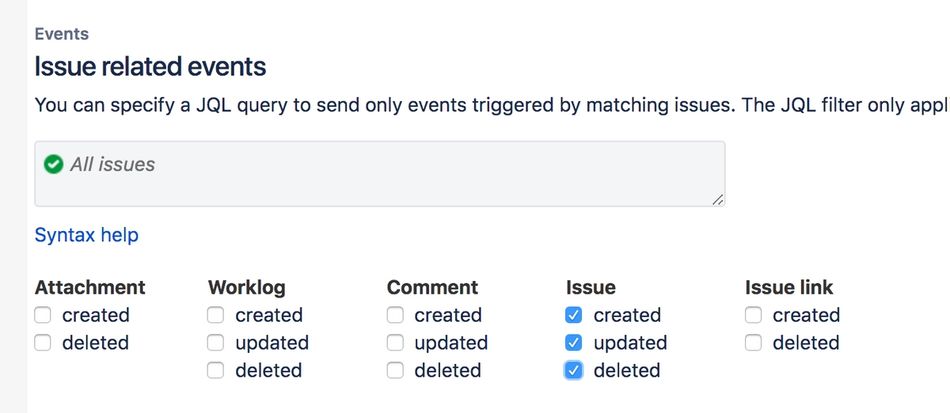Check the Worklog created checkbox
This screenshot has height=413, width=950.
pos(216,315)
